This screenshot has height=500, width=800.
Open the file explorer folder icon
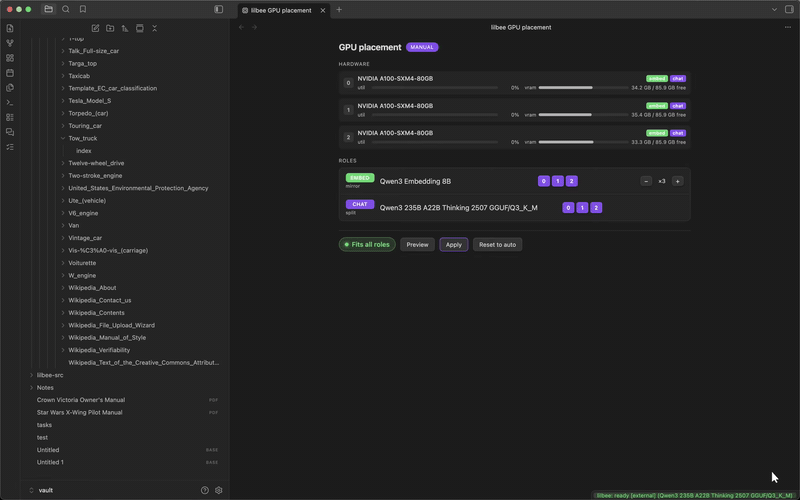(48, 9)
